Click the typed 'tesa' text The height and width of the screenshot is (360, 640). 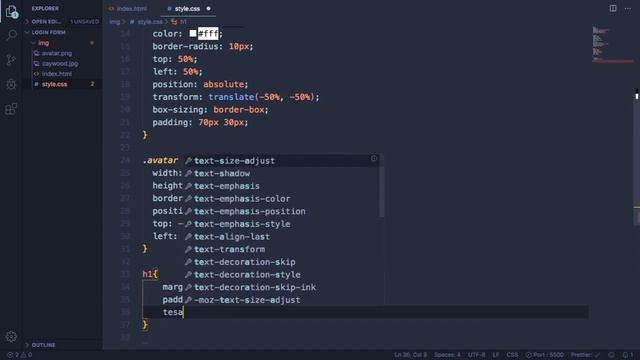[x=173, y=313]
